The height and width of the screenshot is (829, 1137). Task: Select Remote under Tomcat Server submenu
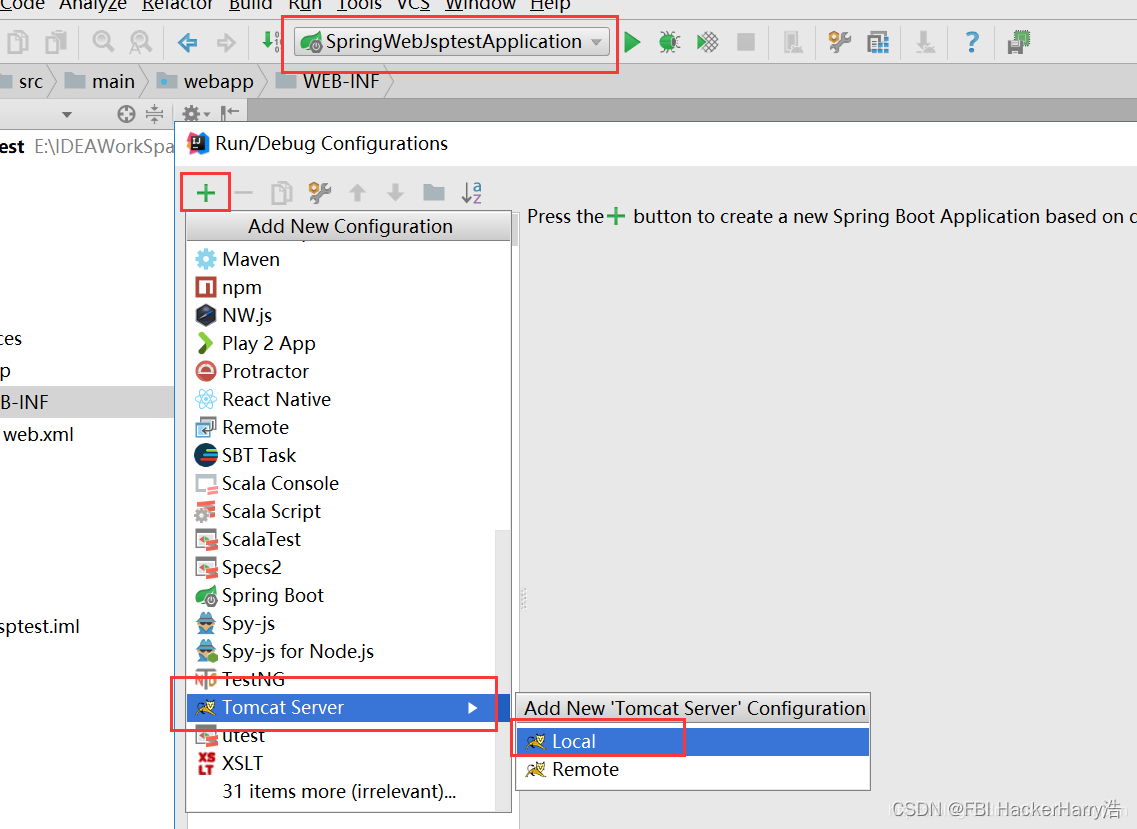[x=692, y=770]
